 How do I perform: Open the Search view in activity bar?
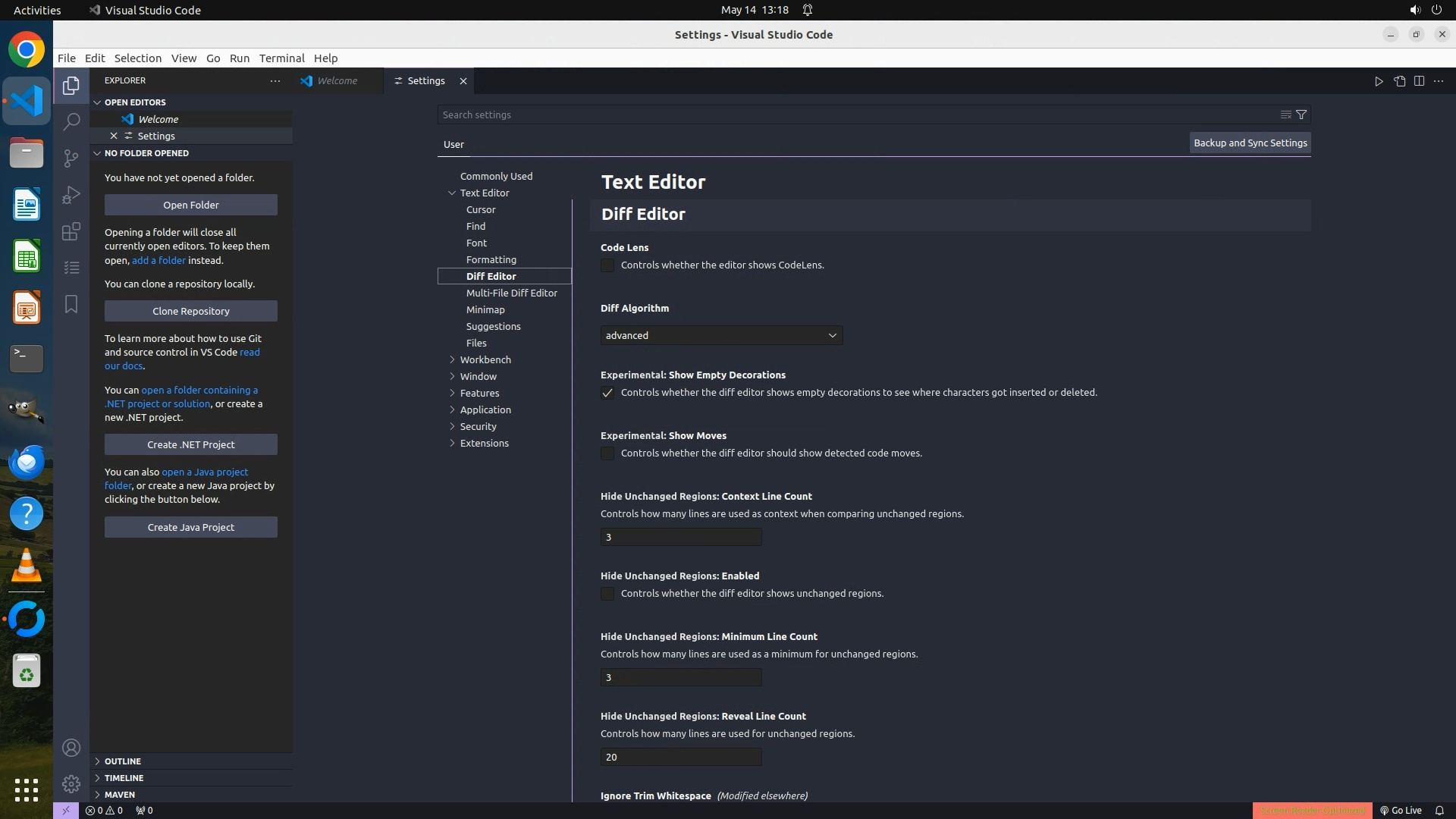[71, 121]
